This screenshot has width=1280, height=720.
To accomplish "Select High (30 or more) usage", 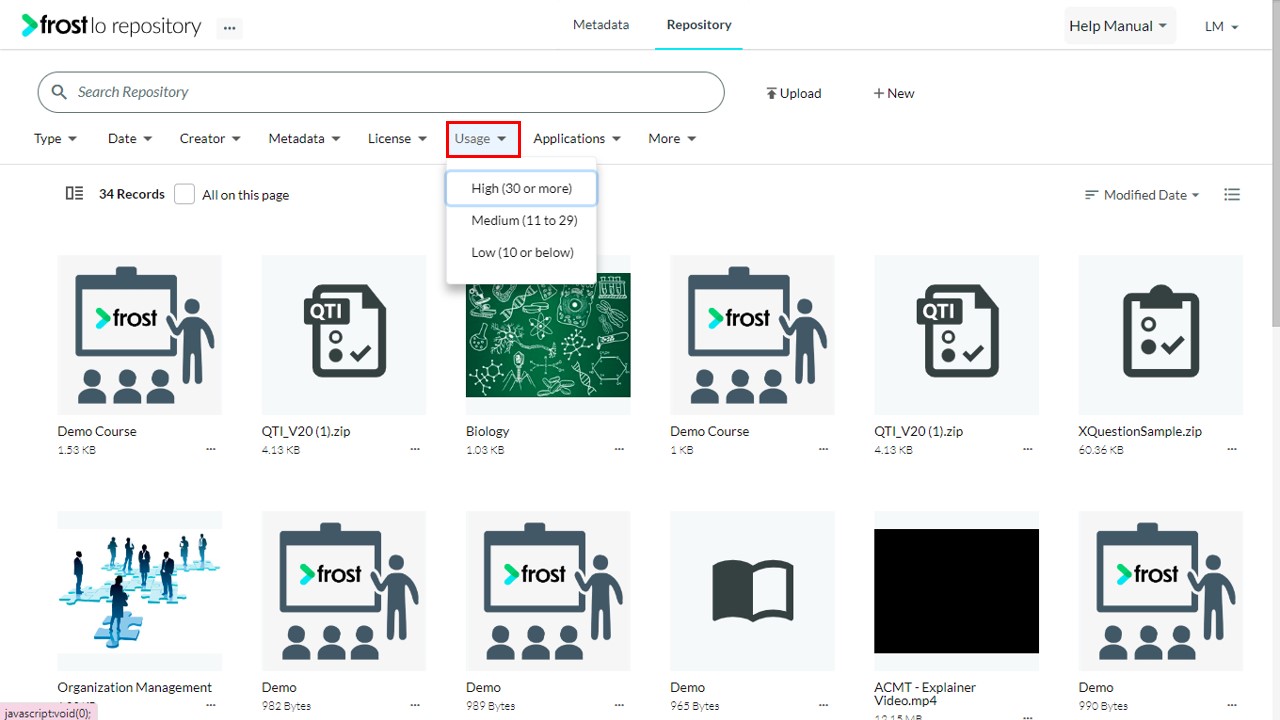I will (x=522, y=188).
